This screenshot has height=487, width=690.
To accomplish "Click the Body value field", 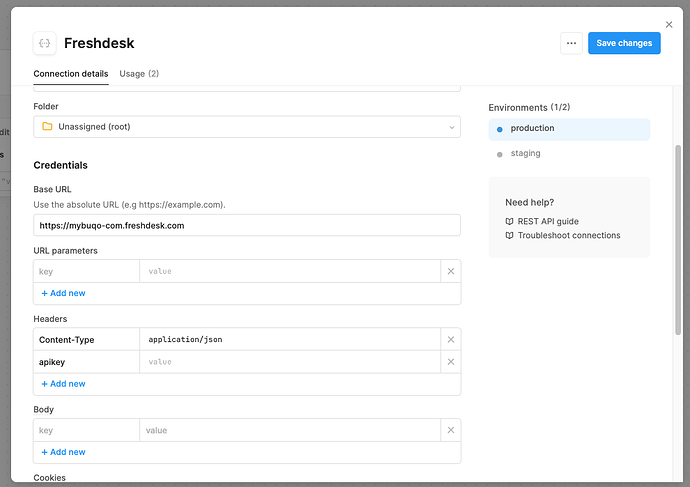I will click(x=290, y=430).
